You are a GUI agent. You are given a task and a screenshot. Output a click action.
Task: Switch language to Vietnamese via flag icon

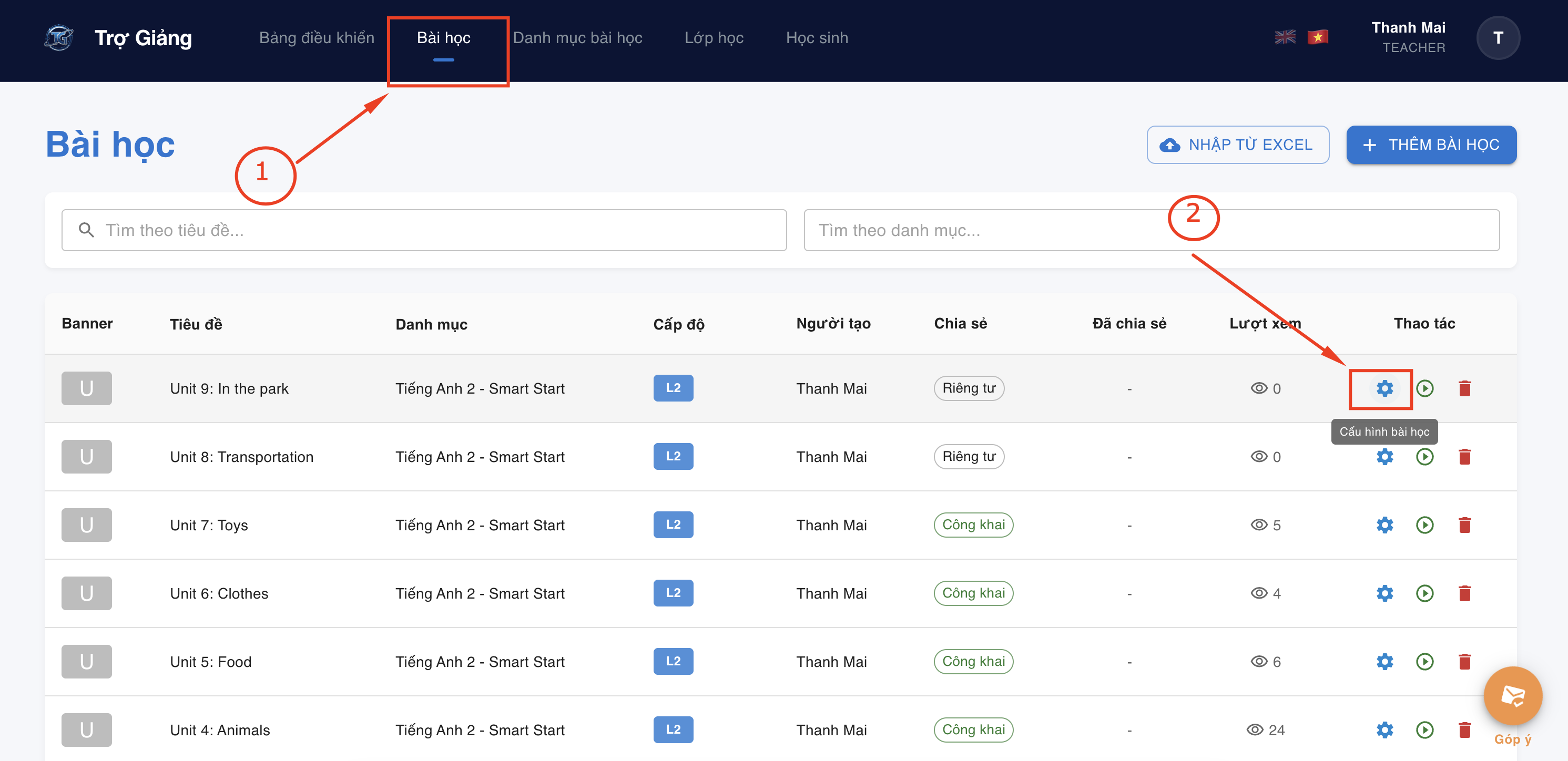coord(1317,38)
